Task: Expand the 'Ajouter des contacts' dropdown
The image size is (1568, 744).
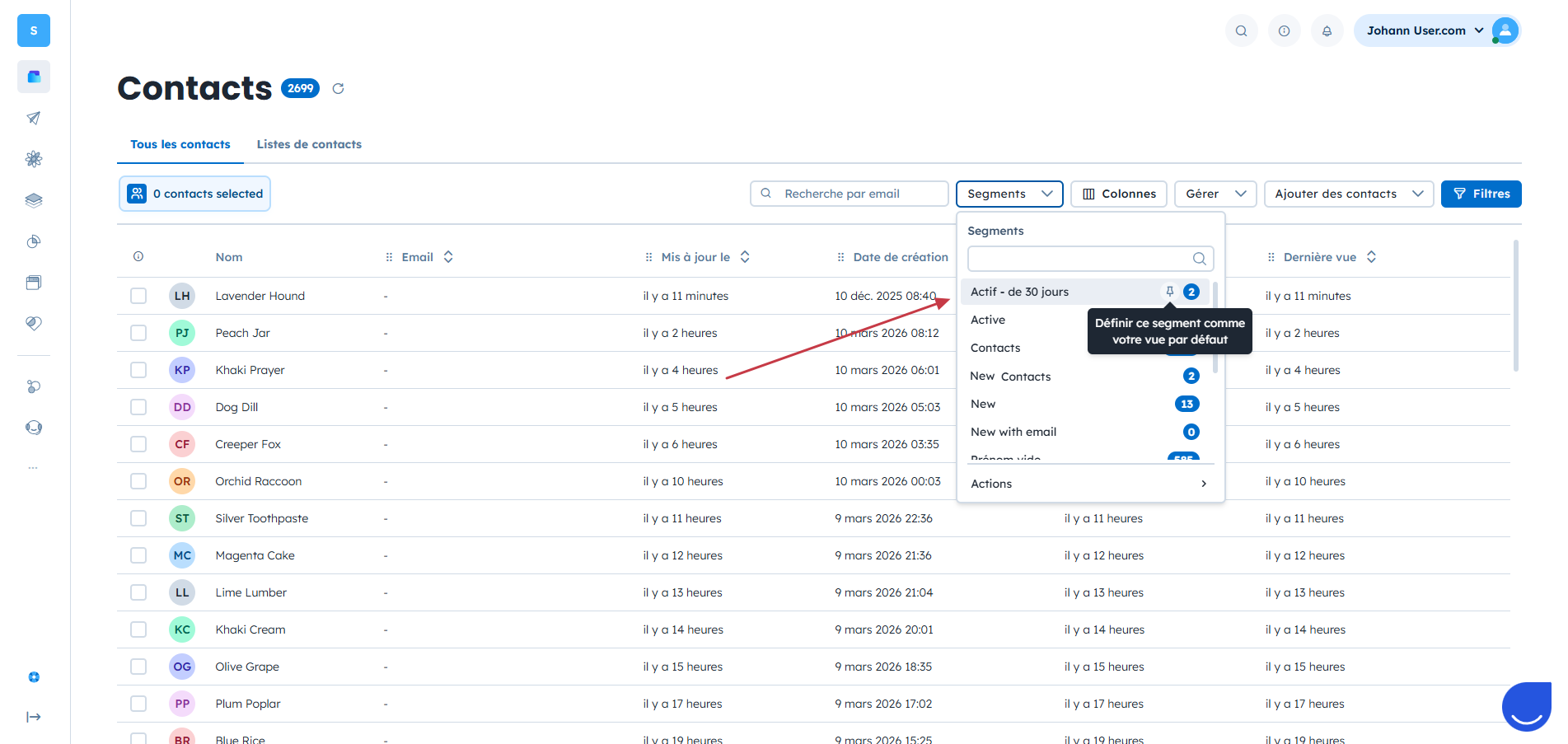Action: [x=1349, y=194]
